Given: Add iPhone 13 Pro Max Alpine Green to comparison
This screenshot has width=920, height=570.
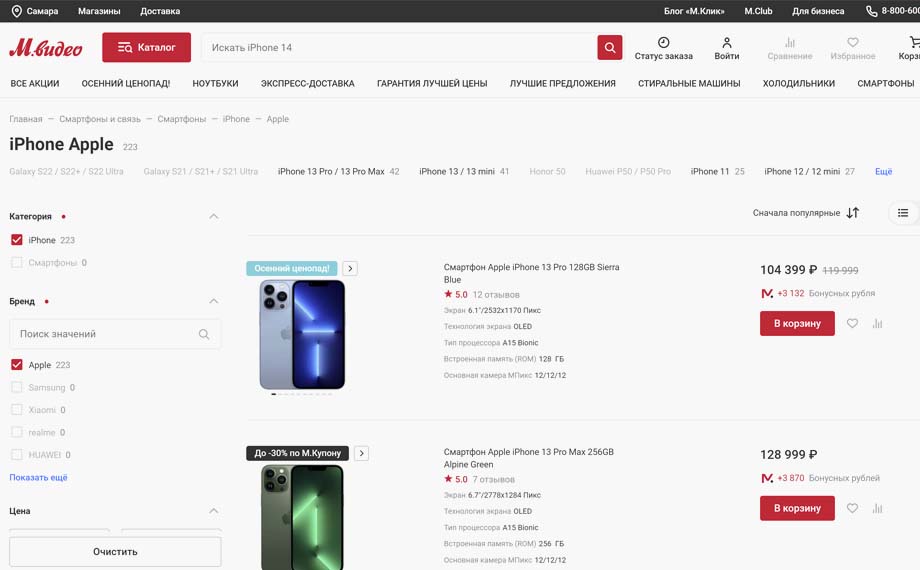Looking at the screenshot, I should (x=877, y=508).
